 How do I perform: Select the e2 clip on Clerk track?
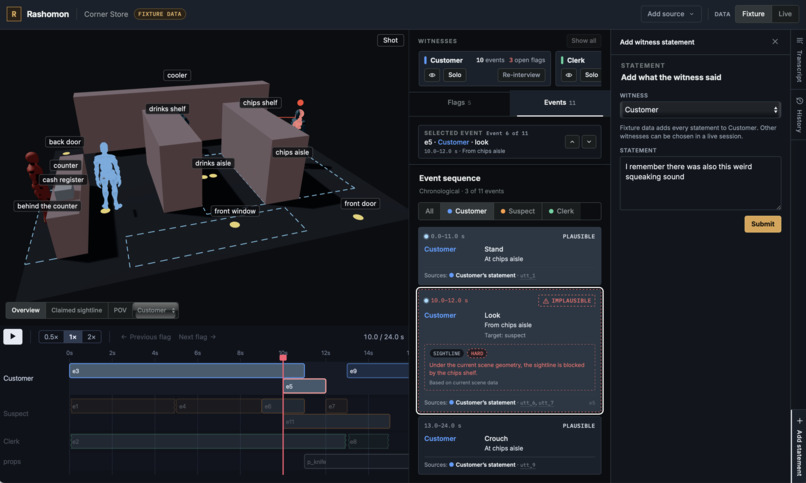208,441
